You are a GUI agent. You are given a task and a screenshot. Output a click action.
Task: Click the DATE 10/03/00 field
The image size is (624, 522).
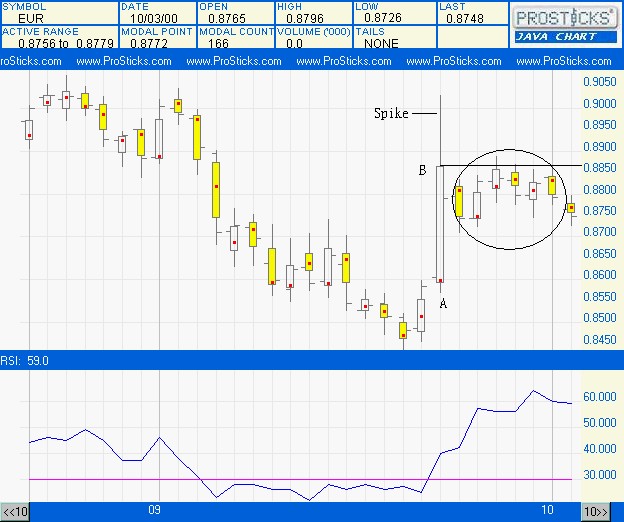(158, 13)
